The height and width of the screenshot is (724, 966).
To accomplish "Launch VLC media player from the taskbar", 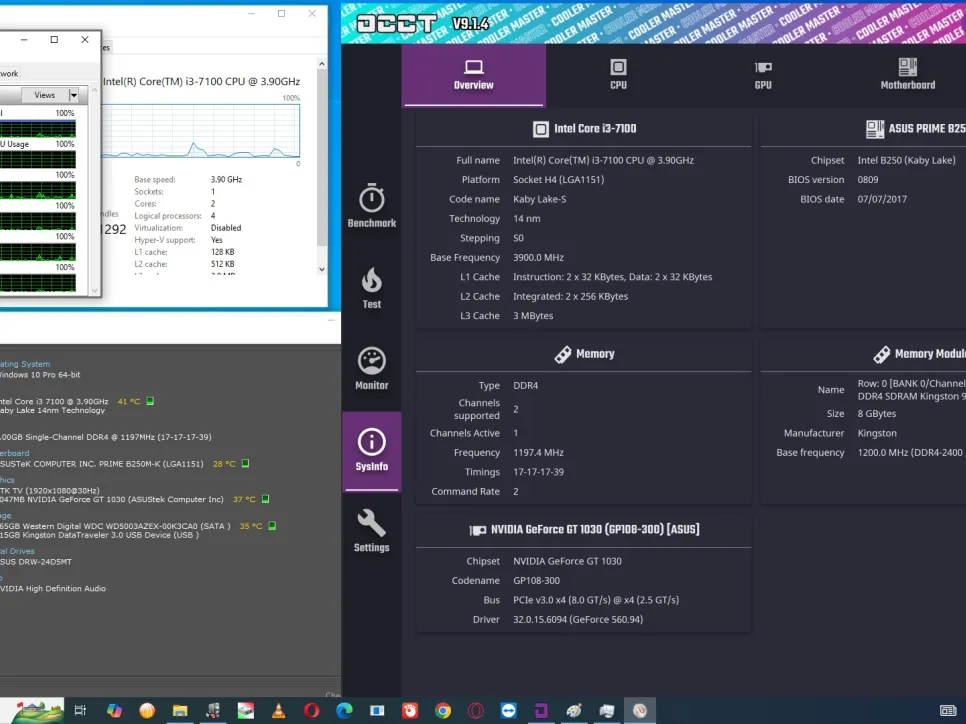I will click(278, 710).
